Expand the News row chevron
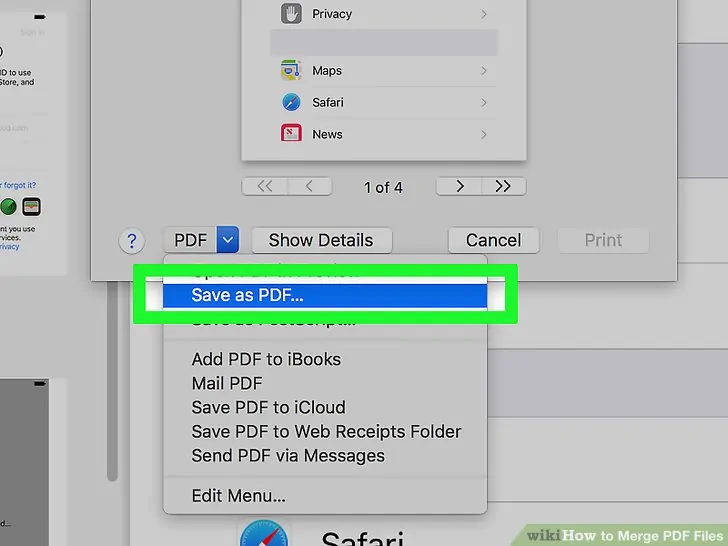The width and height of the screenshot is (728, 546). (x=484, y=135)
